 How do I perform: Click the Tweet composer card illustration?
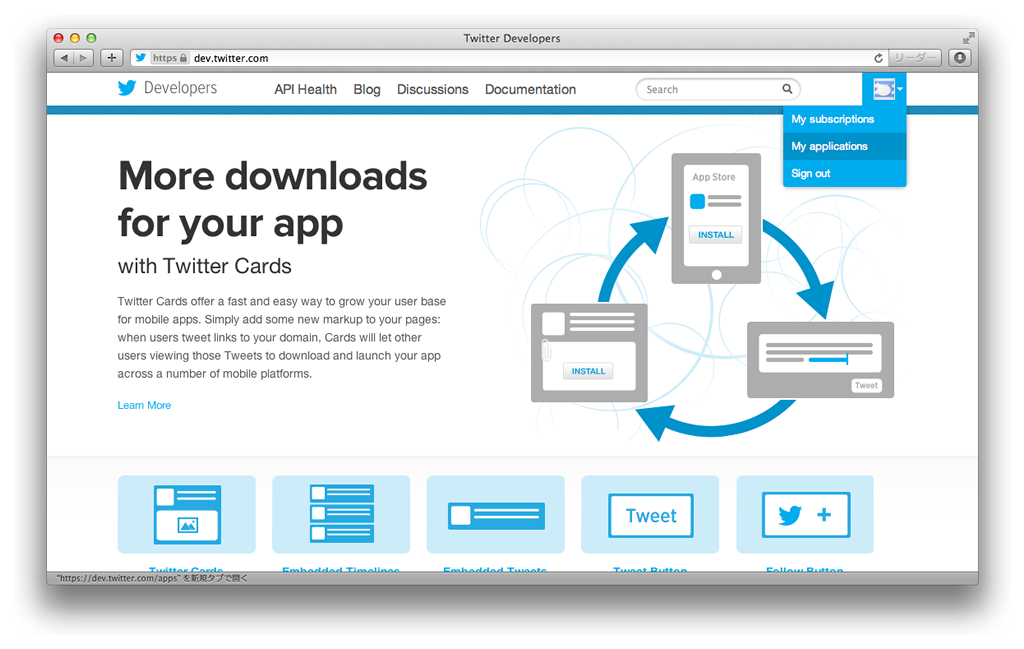[820, 360]
